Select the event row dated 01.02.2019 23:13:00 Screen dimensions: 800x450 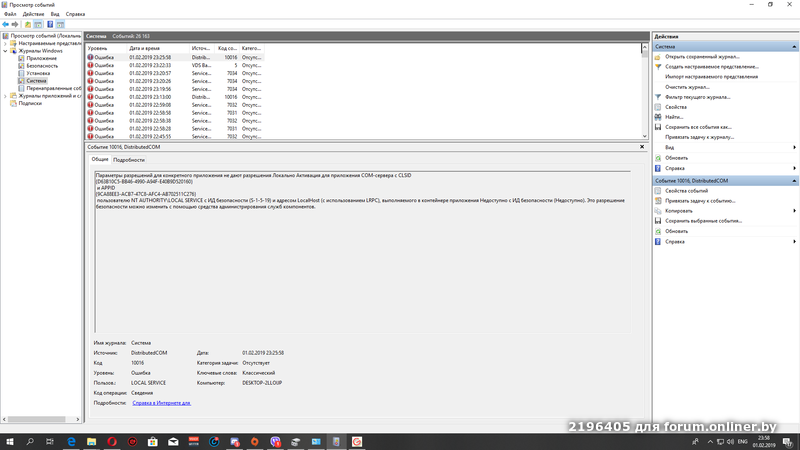tap(174, 97)
